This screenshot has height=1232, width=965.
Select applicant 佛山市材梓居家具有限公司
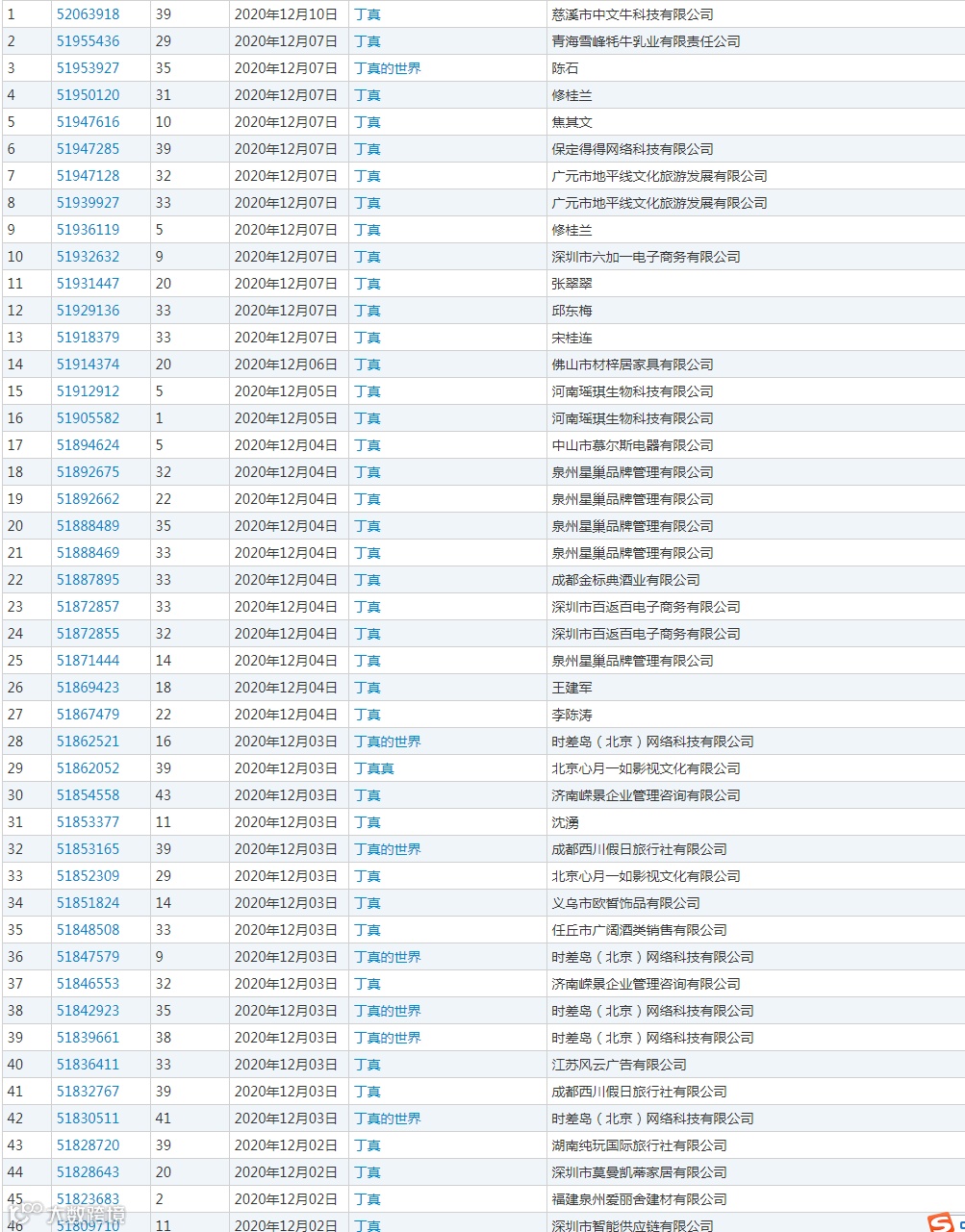[x=633, y=365]
